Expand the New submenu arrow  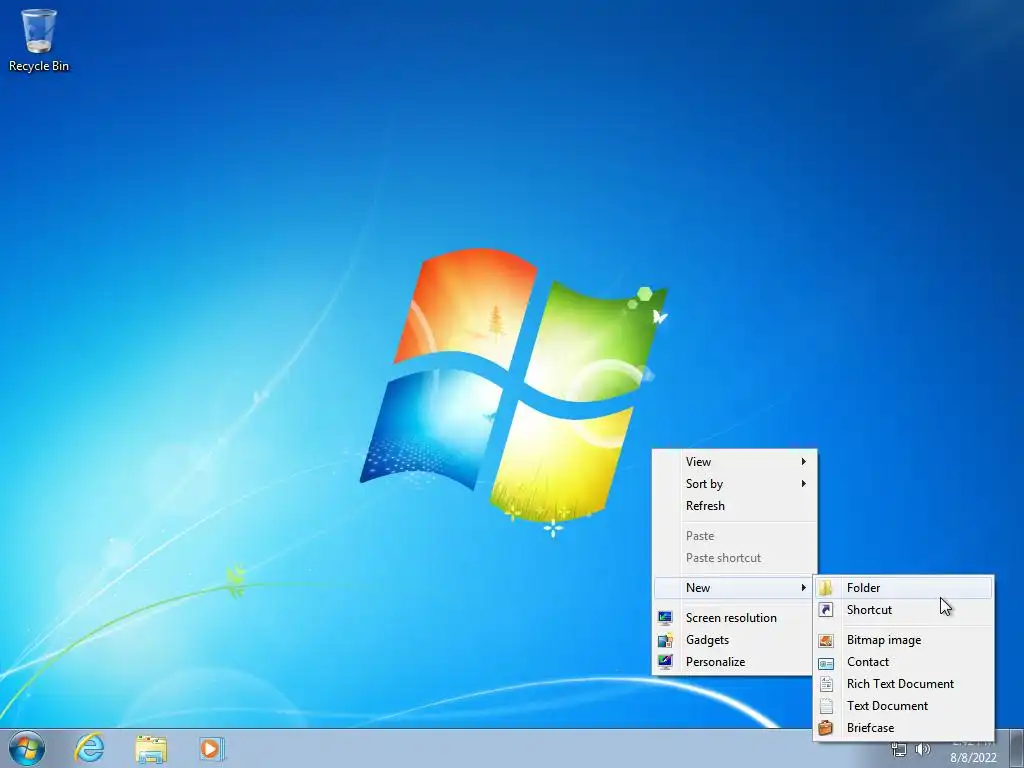[804, 588]
